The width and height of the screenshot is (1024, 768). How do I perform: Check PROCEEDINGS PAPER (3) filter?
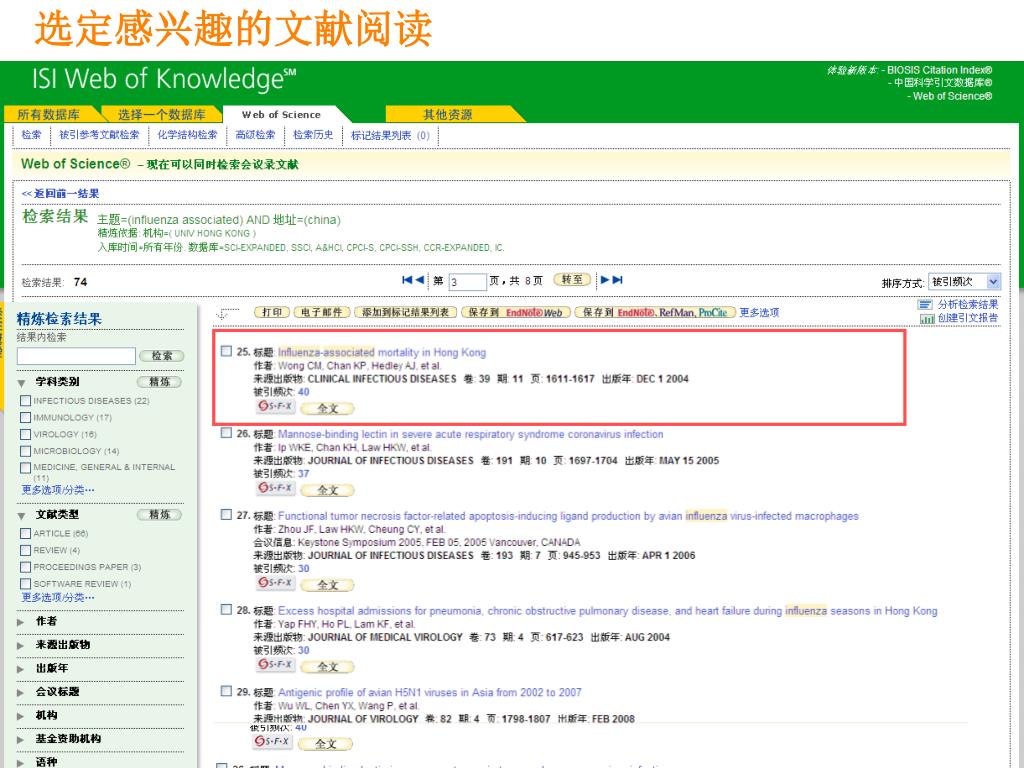click(25, 567)
